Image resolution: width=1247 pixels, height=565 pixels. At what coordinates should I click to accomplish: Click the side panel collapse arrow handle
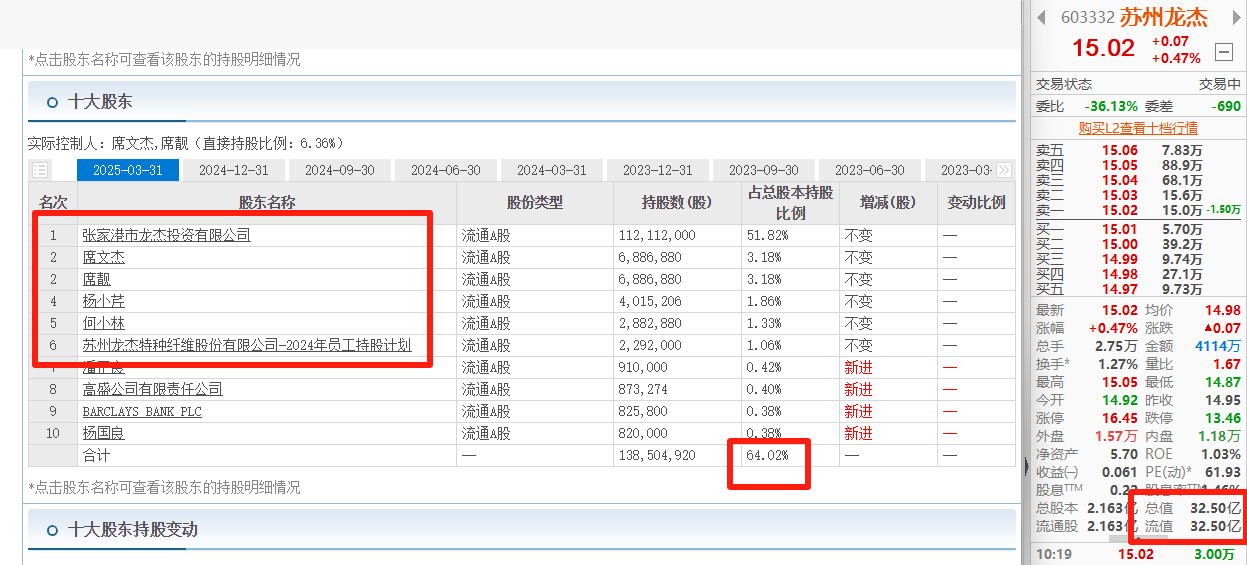coord(1027,466)
